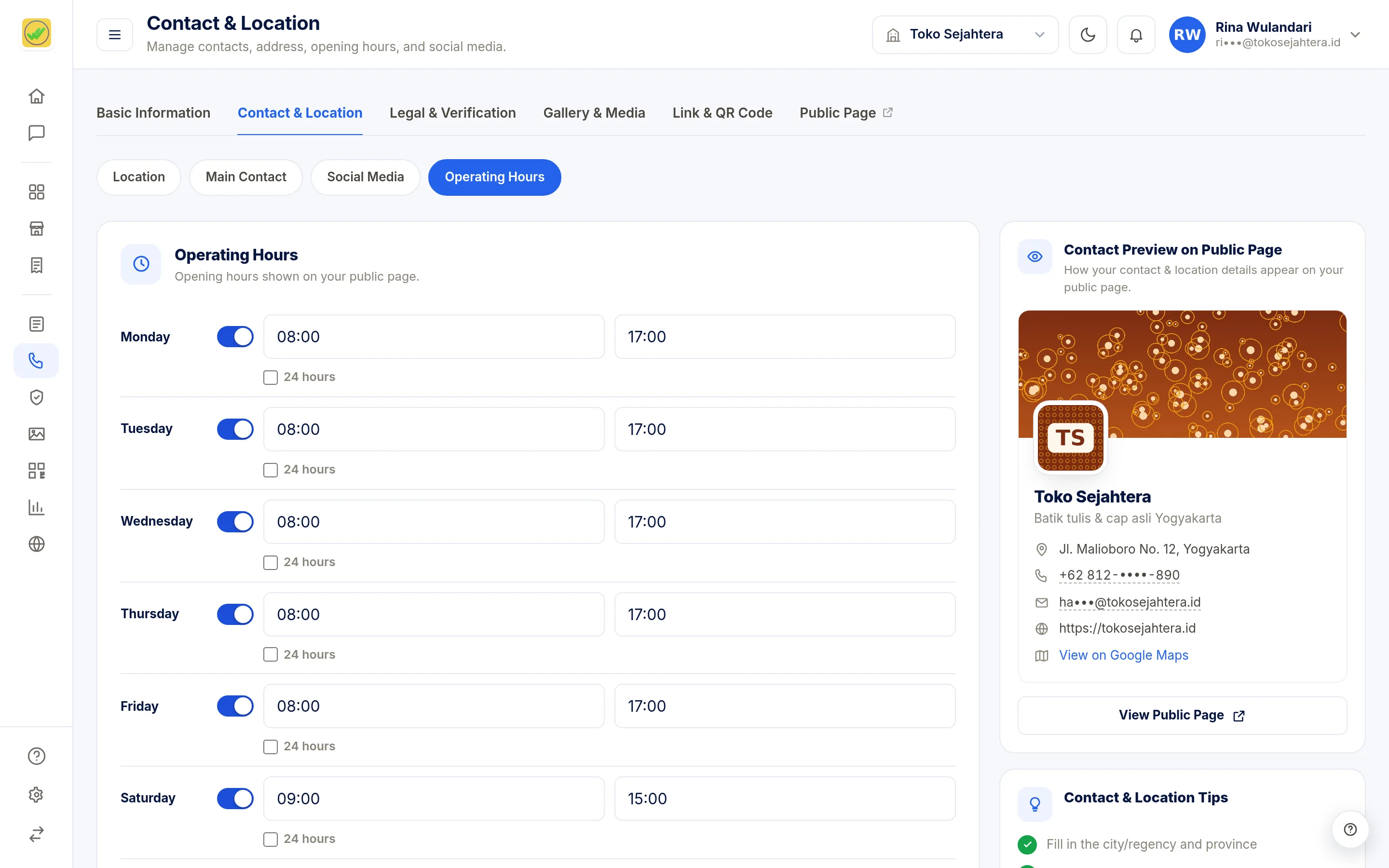Click View Public Page button
Viewport: 1389px width, 868px height.
[1182, 715]
